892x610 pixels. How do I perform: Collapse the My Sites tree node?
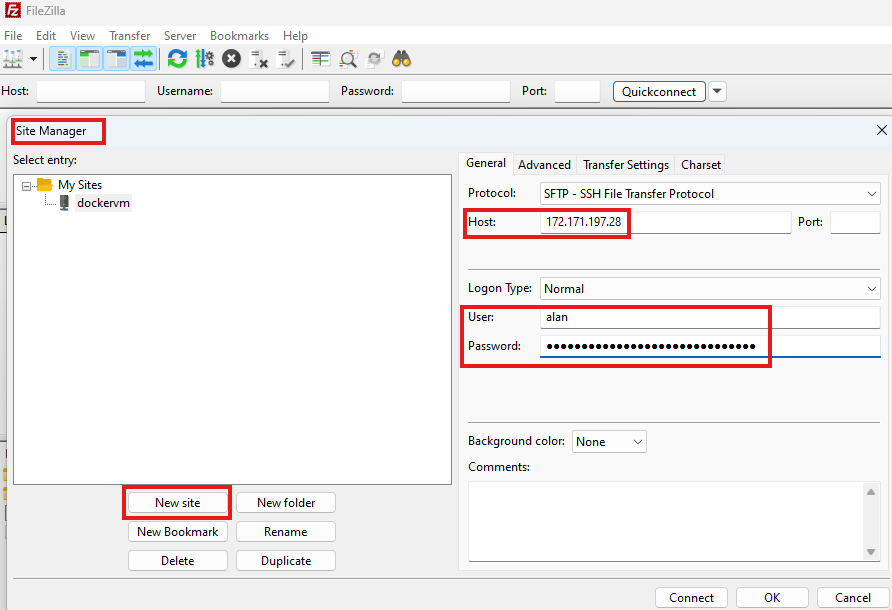point(26,186)
